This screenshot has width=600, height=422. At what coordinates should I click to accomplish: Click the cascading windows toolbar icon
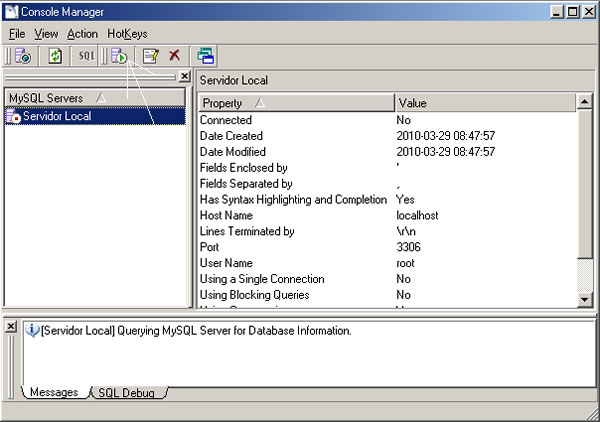point(205,56)
